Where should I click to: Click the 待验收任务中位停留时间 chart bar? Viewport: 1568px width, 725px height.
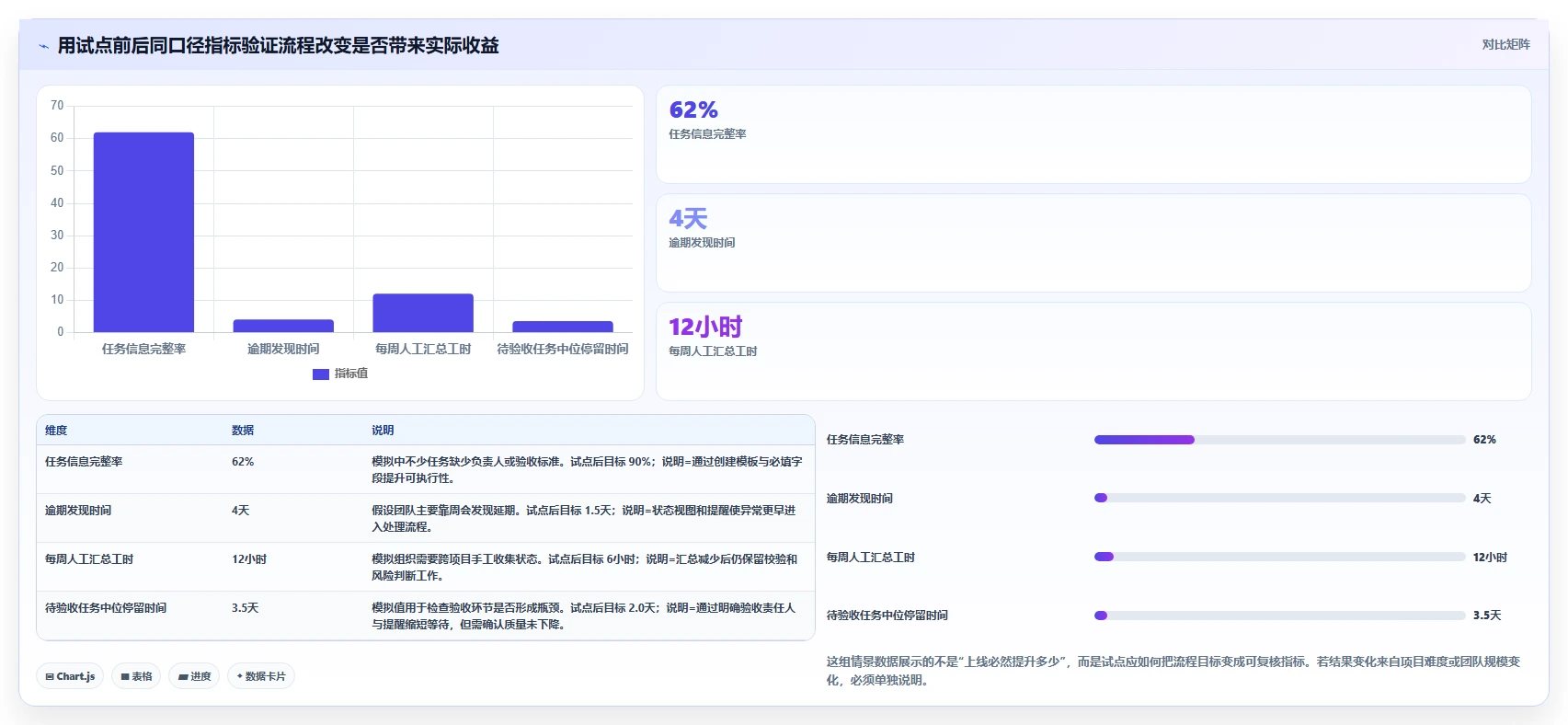coord(563,327)
